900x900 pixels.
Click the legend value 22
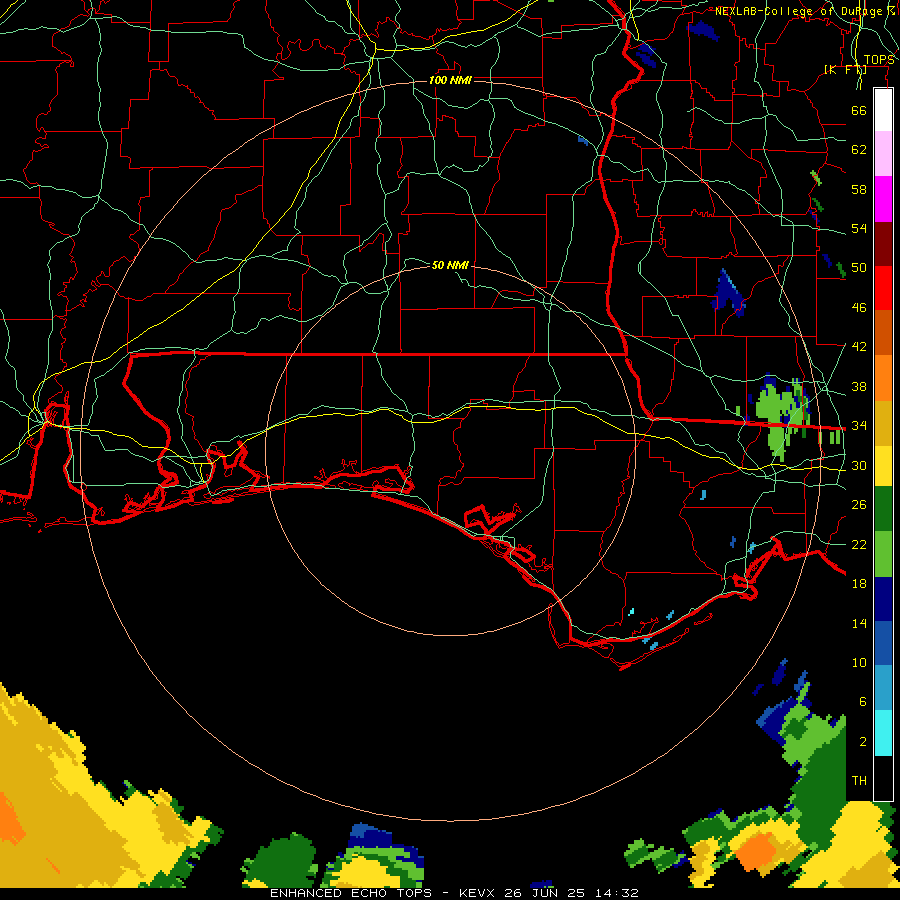tap(859, 544)
